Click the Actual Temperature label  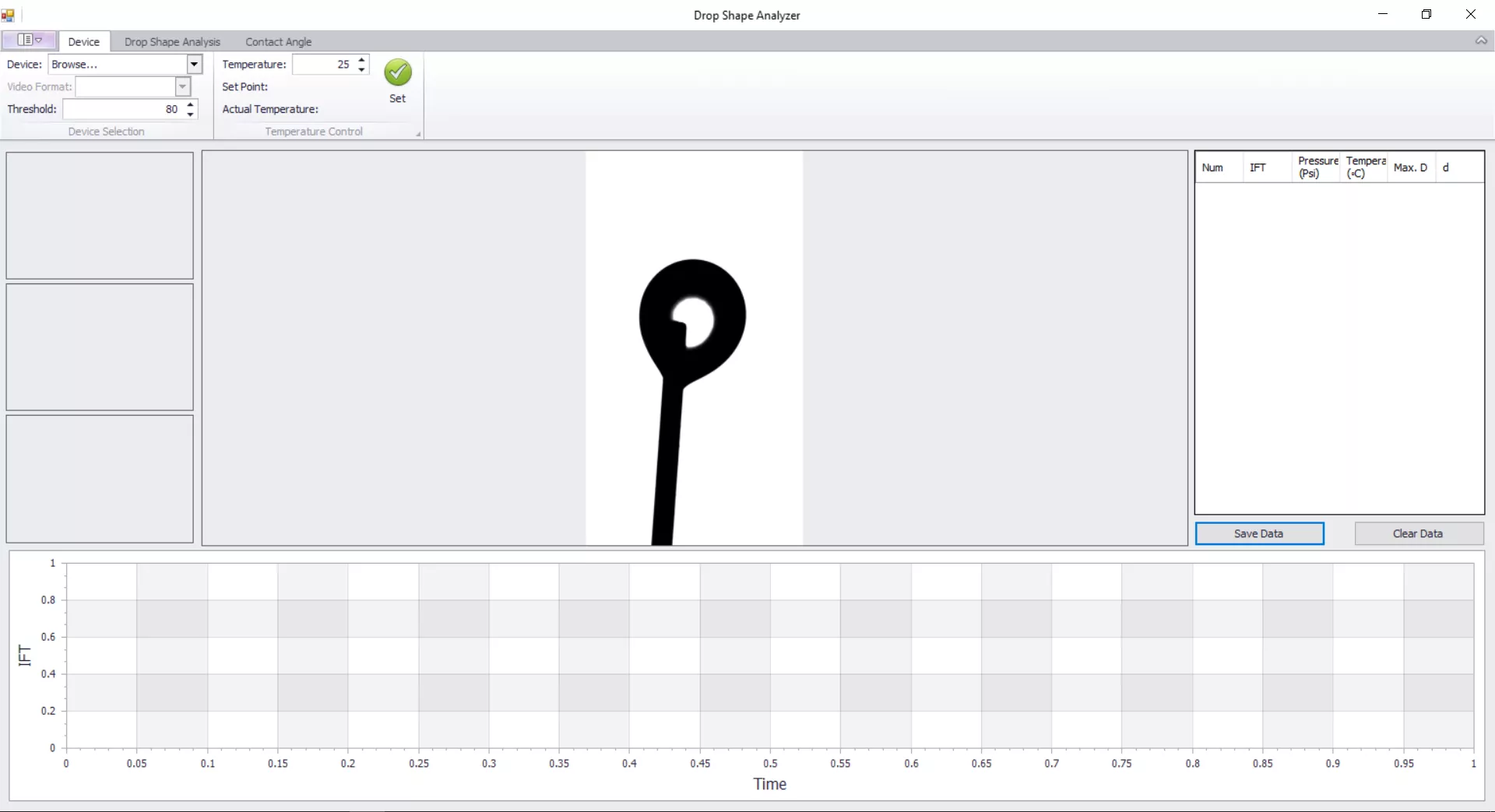270,109
